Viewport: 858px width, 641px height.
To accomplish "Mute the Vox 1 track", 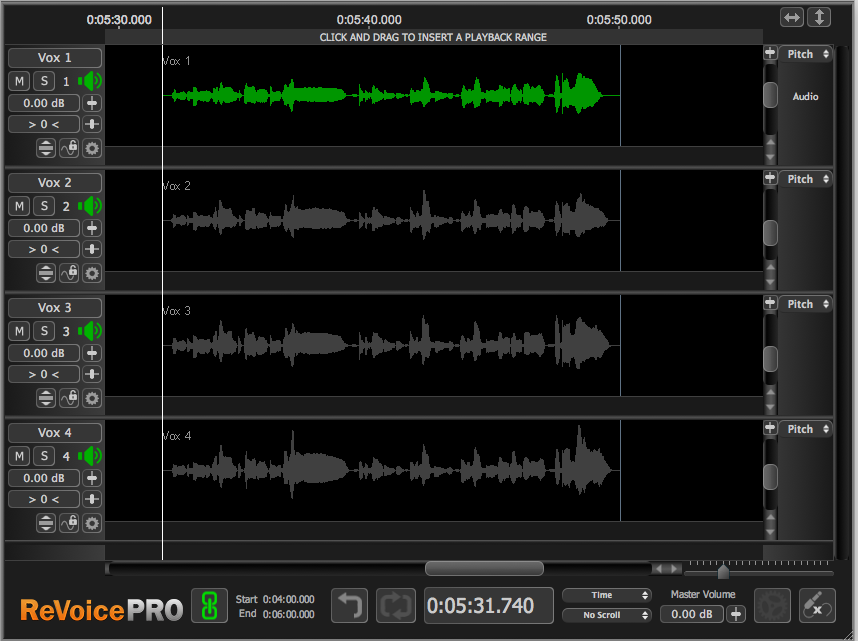I will tap(20, 81).
